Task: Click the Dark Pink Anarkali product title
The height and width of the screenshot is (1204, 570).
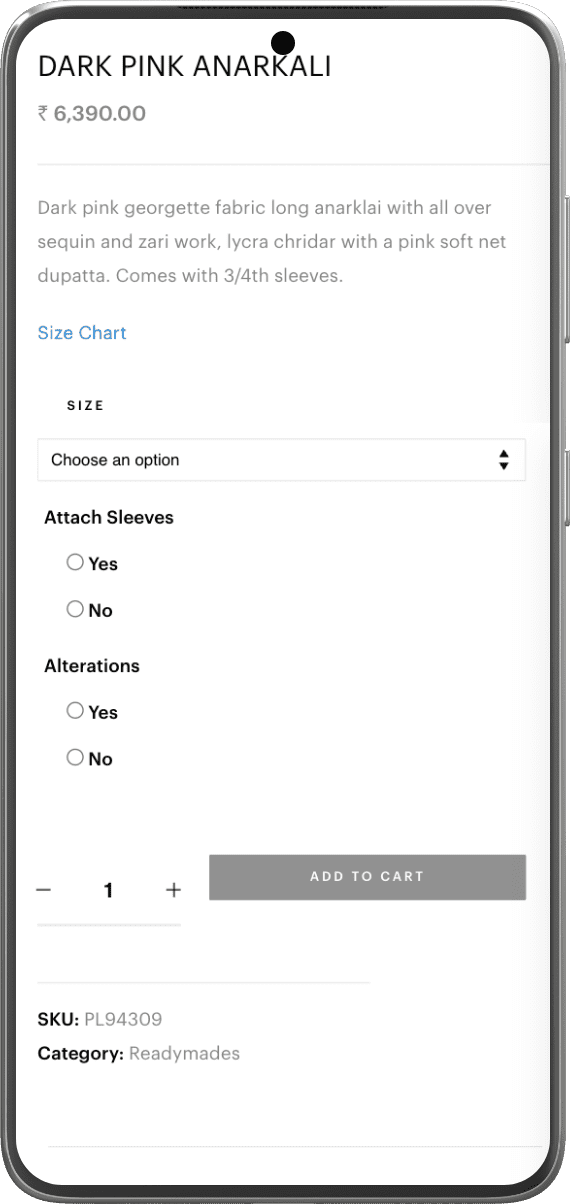Action: (x=185, y=66)
